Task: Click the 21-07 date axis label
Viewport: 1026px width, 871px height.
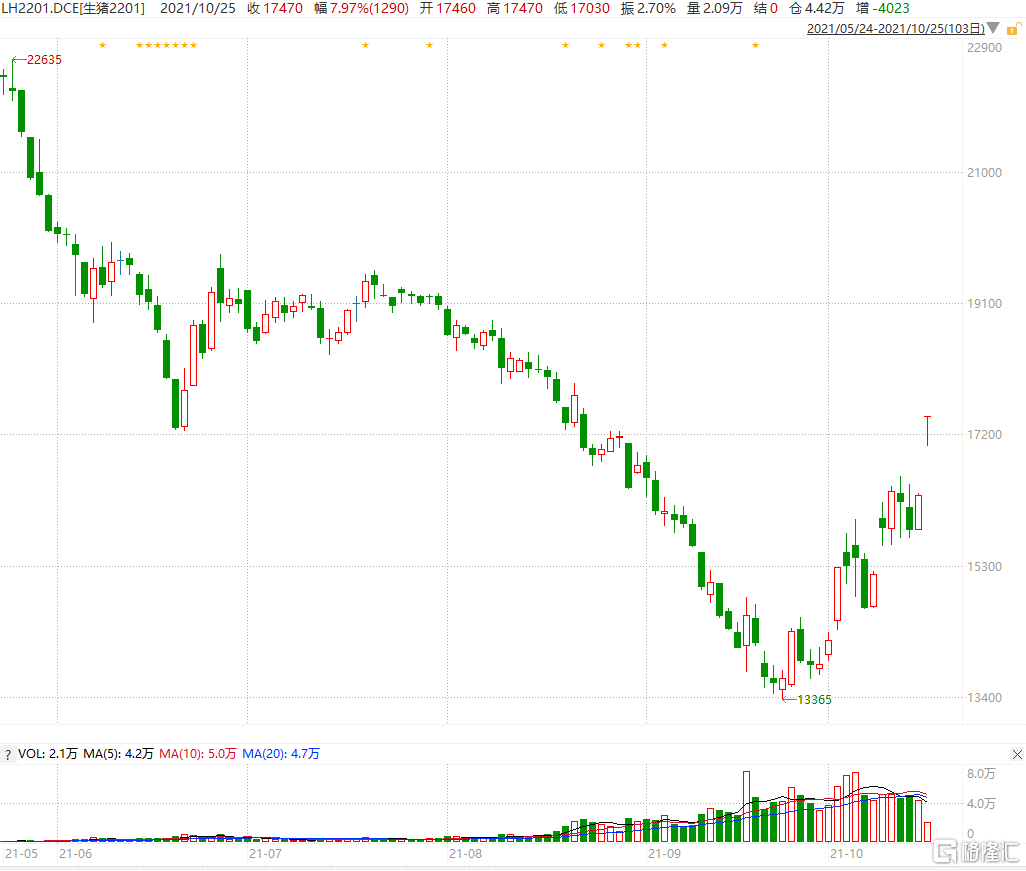Action: point(266,854)
